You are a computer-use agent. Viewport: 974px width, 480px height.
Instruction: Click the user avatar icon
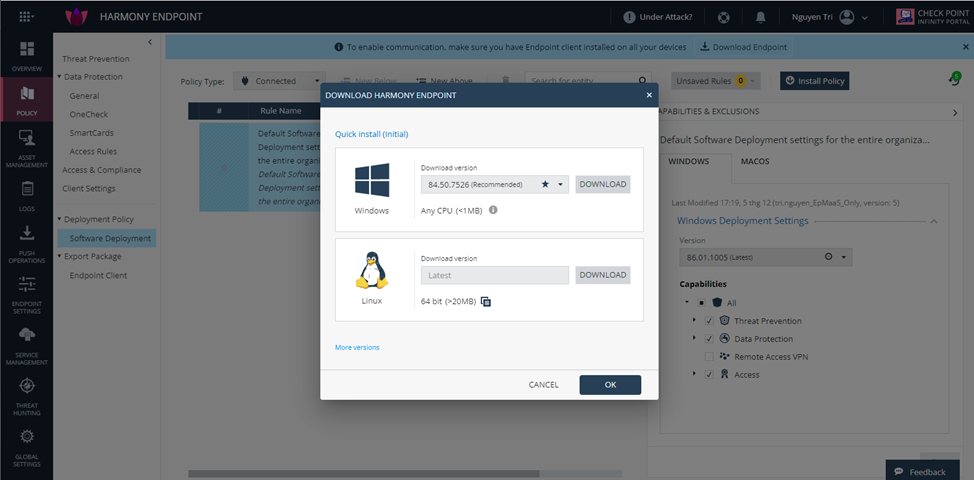point(847,17)
